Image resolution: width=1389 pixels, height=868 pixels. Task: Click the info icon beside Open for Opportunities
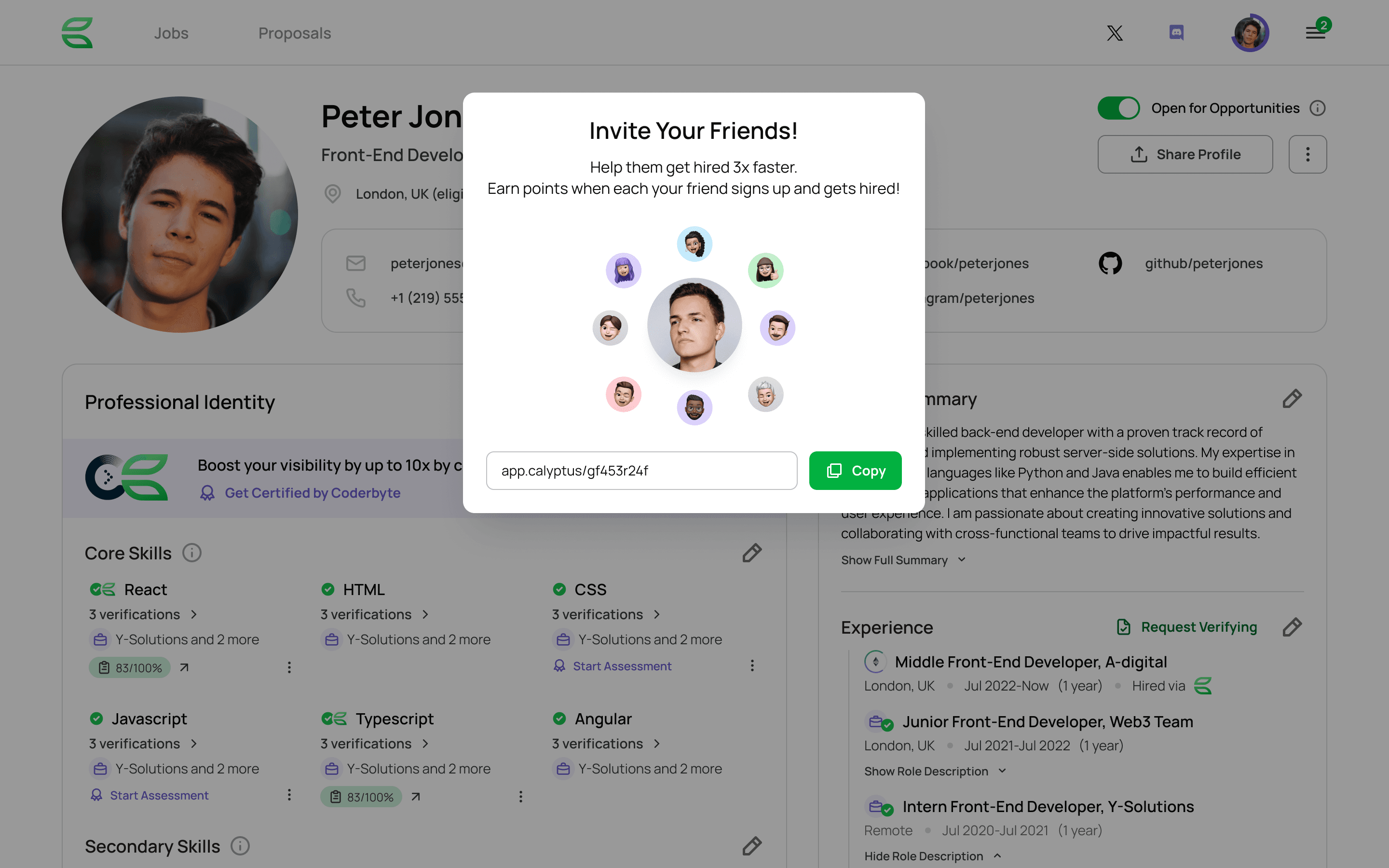coord(1317,108)
